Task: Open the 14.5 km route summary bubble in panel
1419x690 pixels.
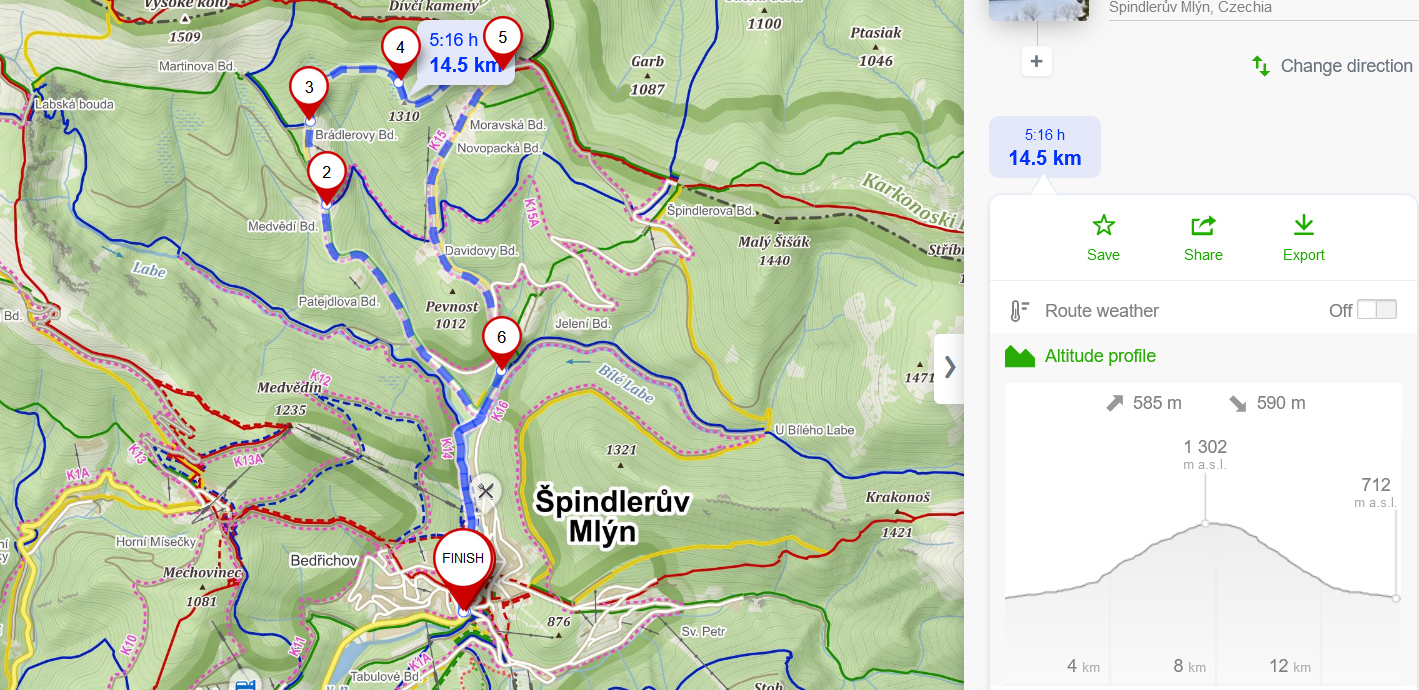Action: click(1044, 147)
